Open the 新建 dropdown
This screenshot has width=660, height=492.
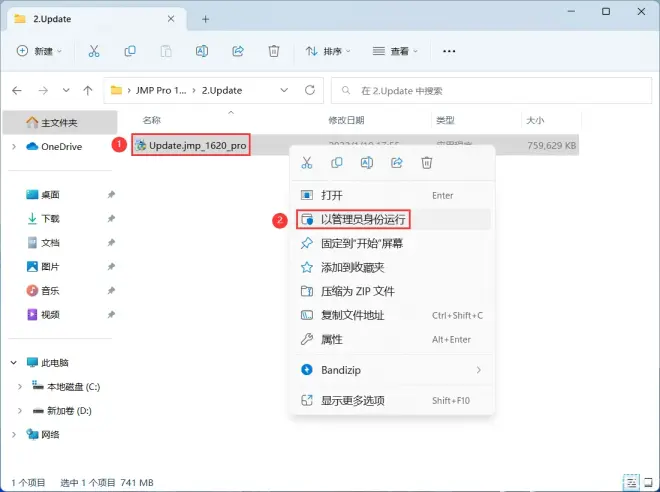point(39,51)
